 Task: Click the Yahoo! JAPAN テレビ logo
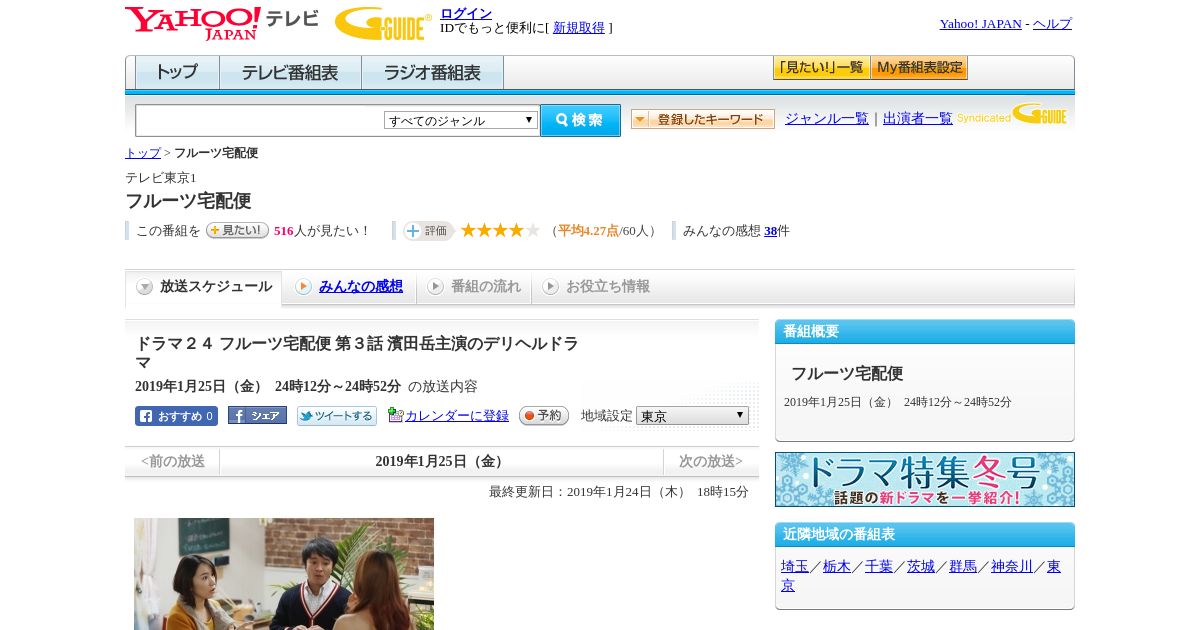(222, 23)
